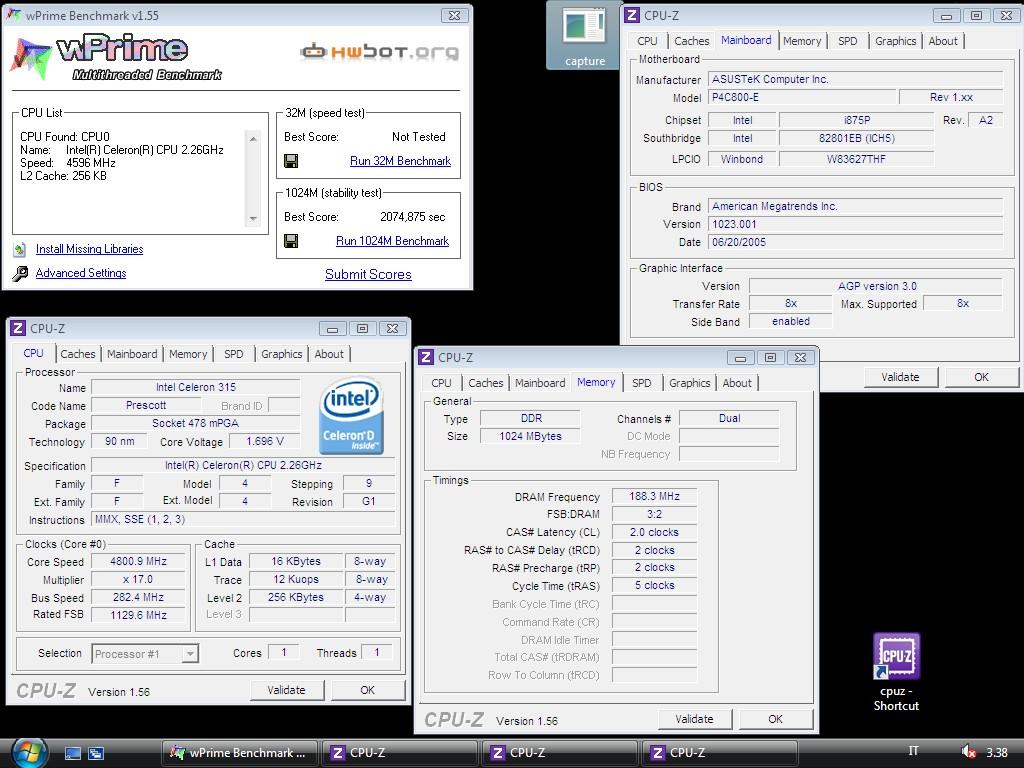Click the Switch between windows quick launch icon
Viewport: 1024px width, 768px height.
[96, 753]
